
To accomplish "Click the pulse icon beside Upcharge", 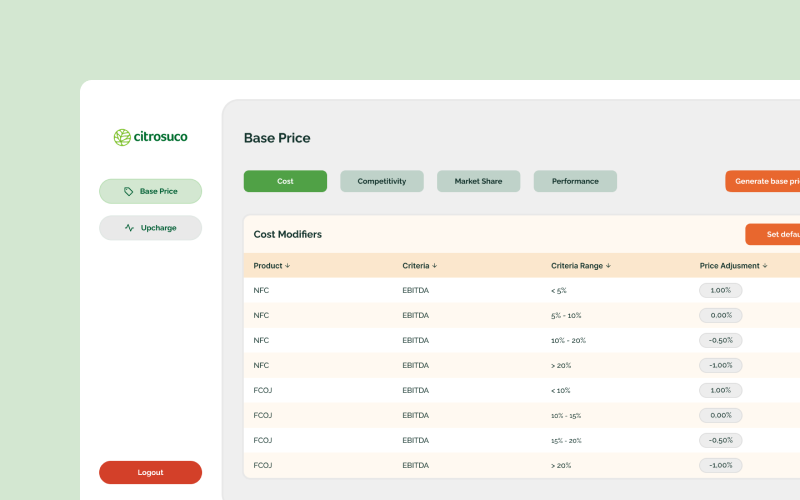I will [x=129, y=228].
